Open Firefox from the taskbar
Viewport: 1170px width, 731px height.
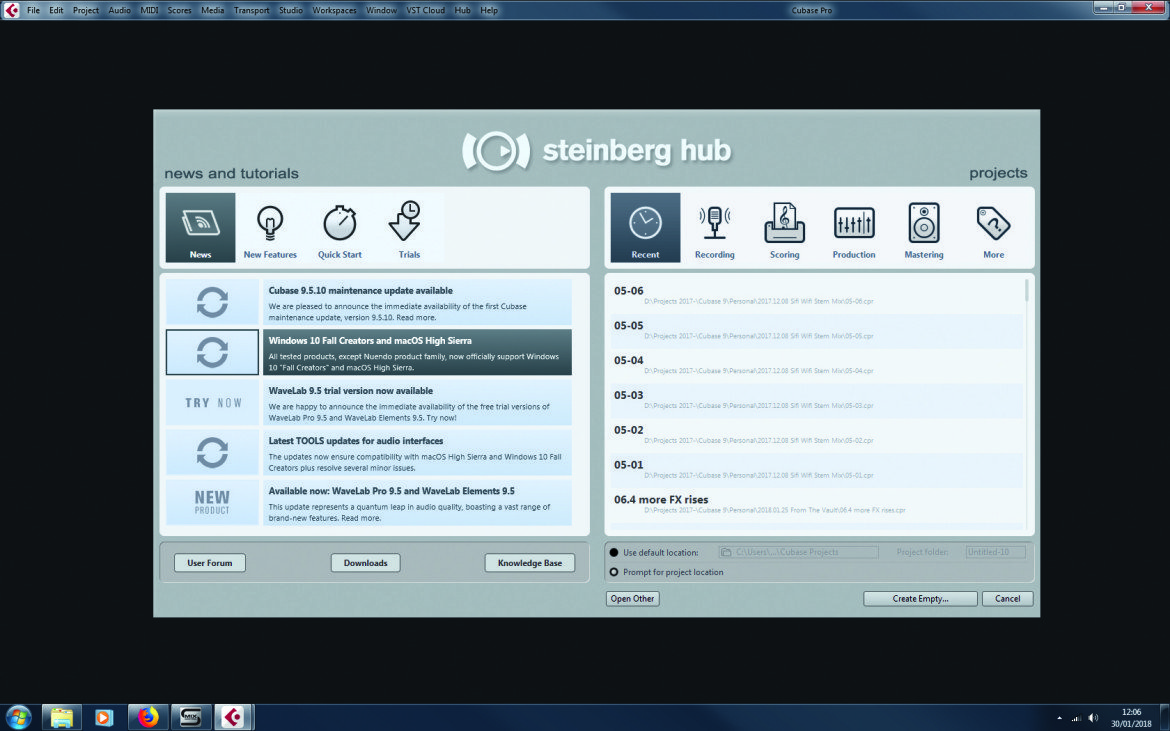(148, 718)
